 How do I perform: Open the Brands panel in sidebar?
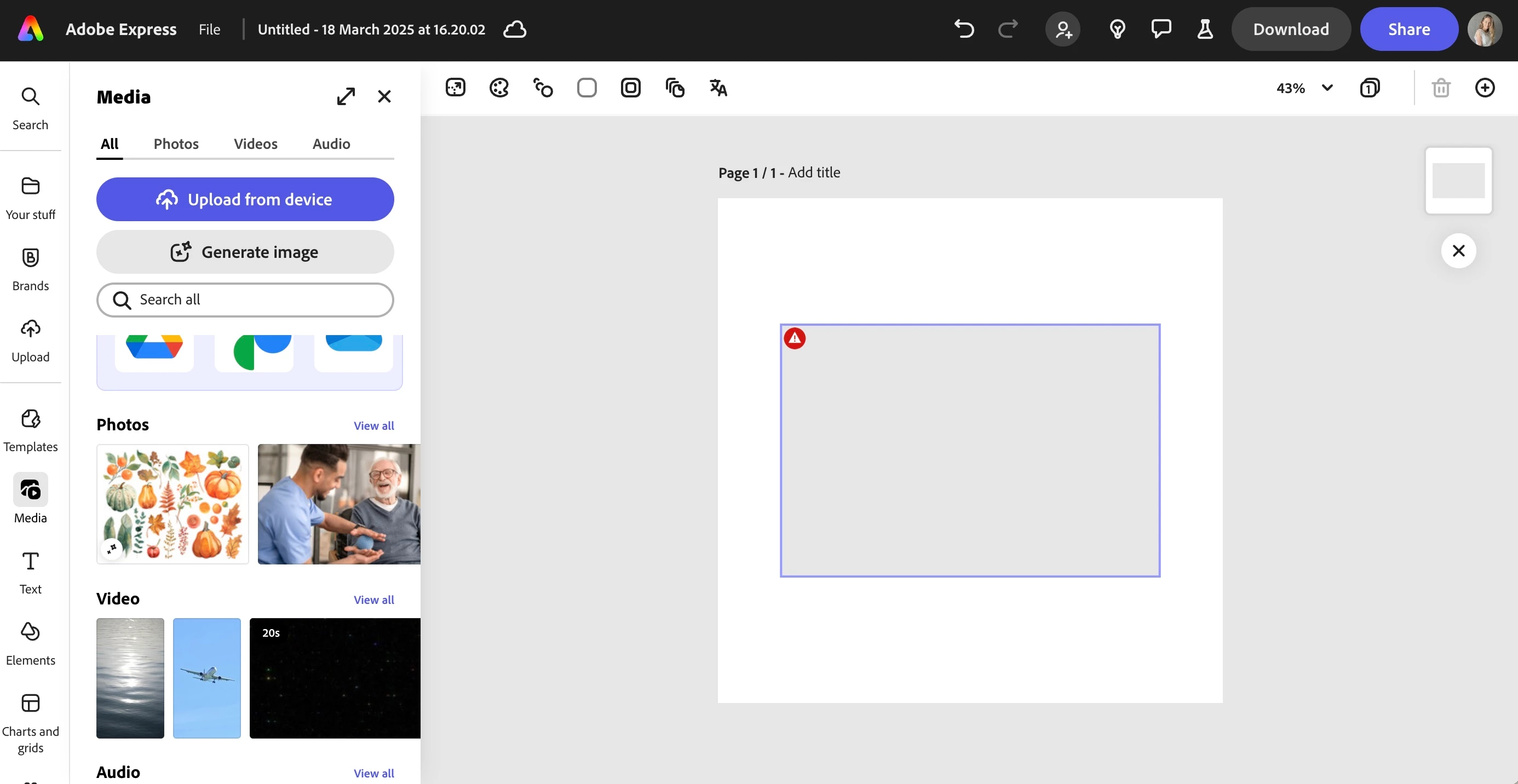[30, 269]
